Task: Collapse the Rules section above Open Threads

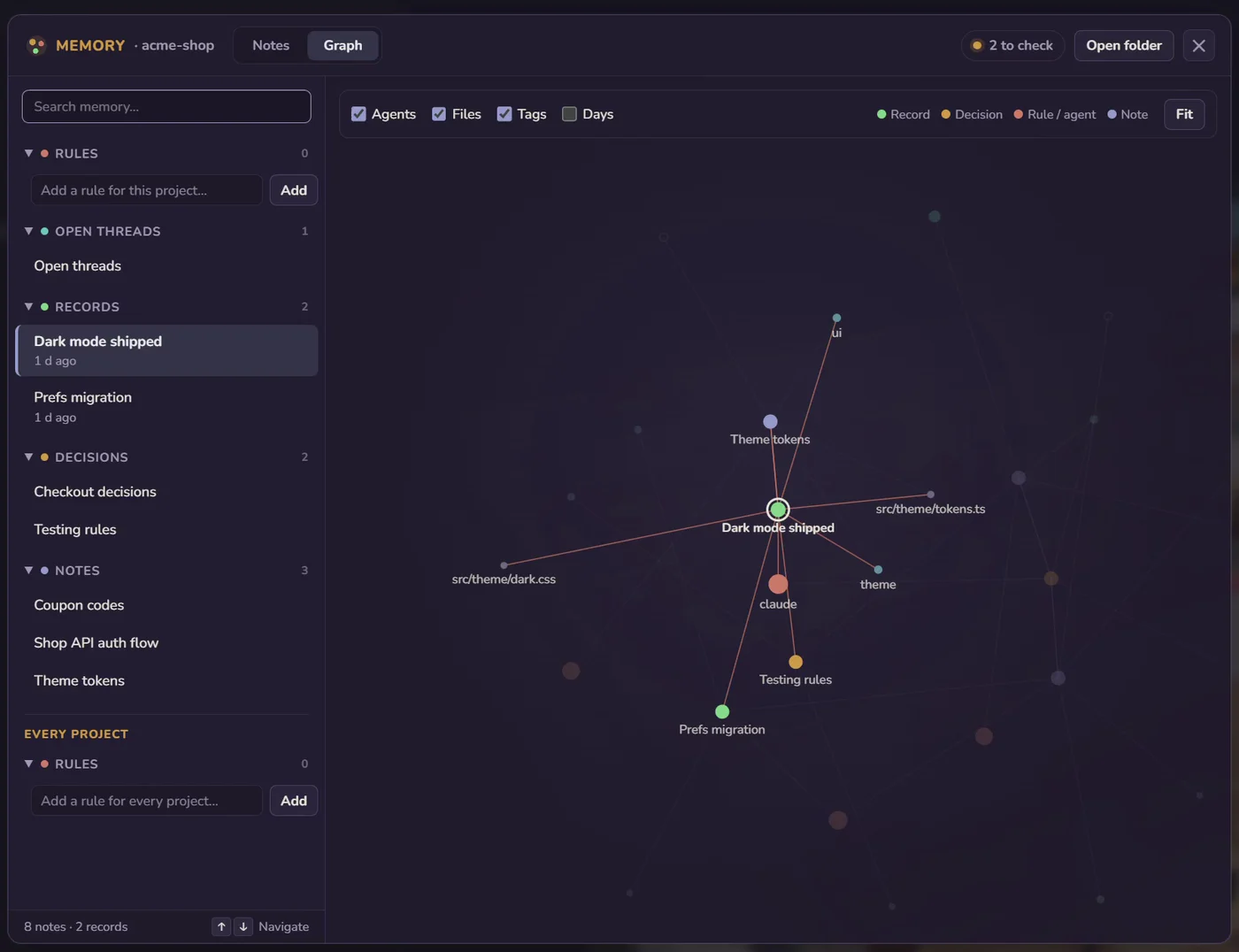Action: [x=28, y=153]
